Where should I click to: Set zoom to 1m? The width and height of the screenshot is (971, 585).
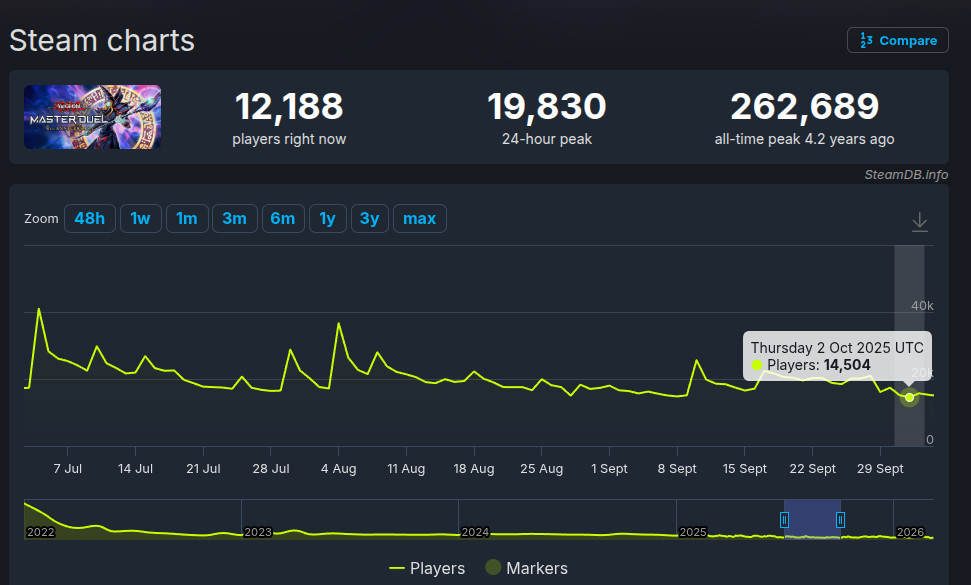tap(187, 219)
